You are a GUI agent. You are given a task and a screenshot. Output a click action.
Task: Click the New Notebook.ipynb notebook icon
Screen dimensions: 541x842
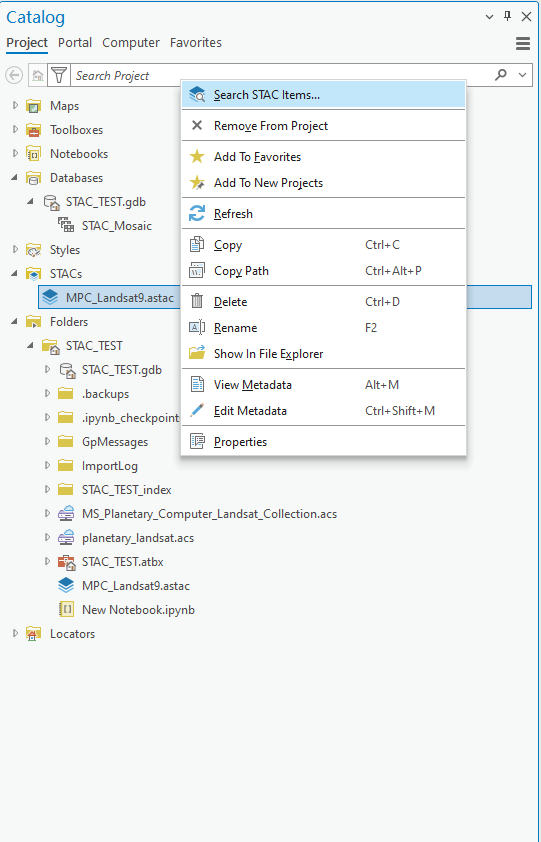[x=66, y=609]
